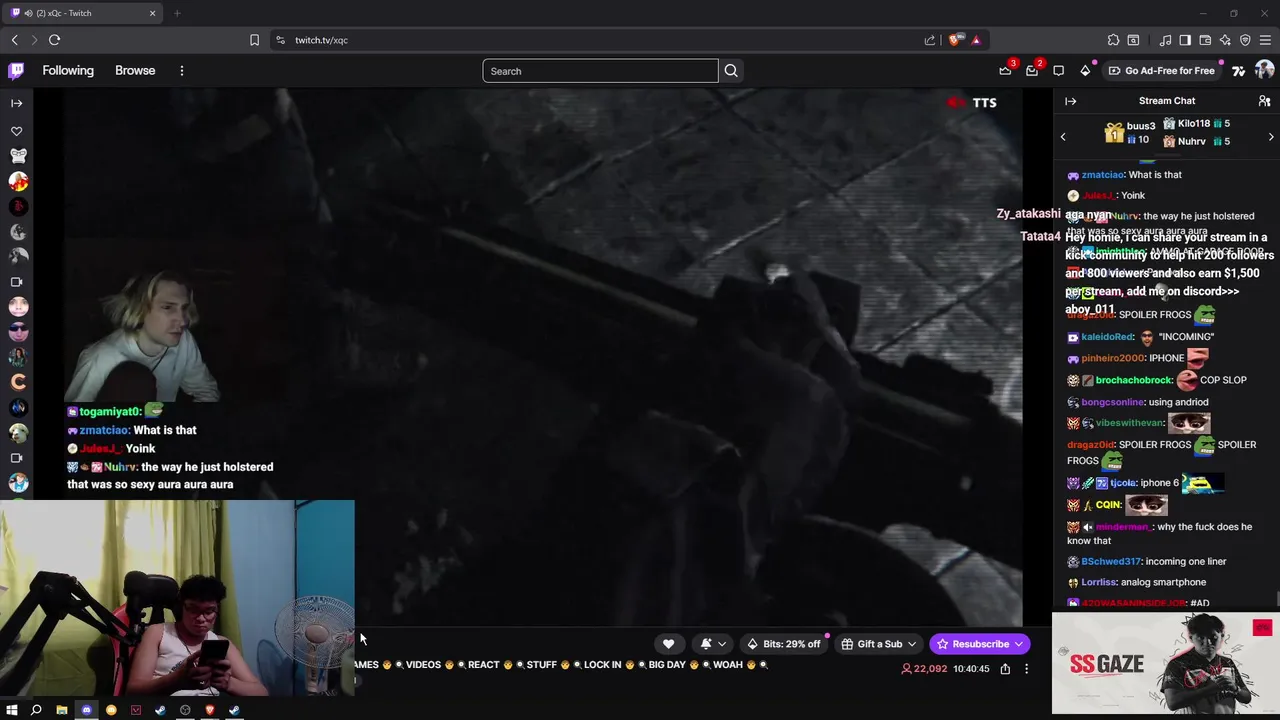This screenshot has height=720, width=1280.
Task: Click brochachobrock username in chat
Action: pyautogui.click(x=1133, y=380)
